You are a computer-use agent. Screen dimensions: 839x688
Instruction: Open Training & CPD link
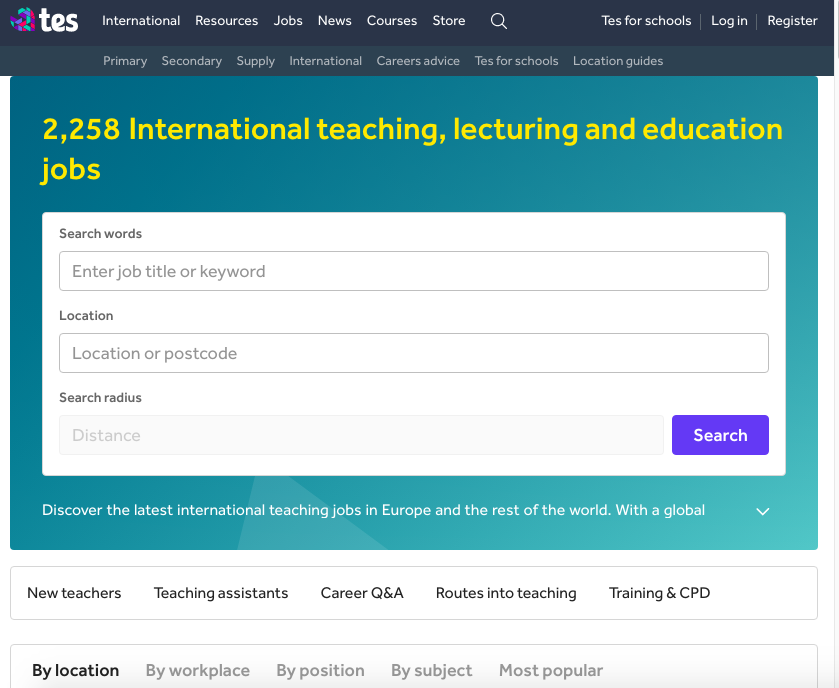[659, 593]
